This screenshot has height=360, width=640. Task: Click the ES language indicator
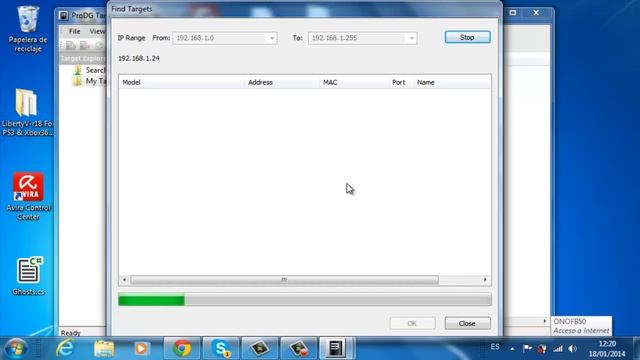pyautogui.click(x=495, y=347)
